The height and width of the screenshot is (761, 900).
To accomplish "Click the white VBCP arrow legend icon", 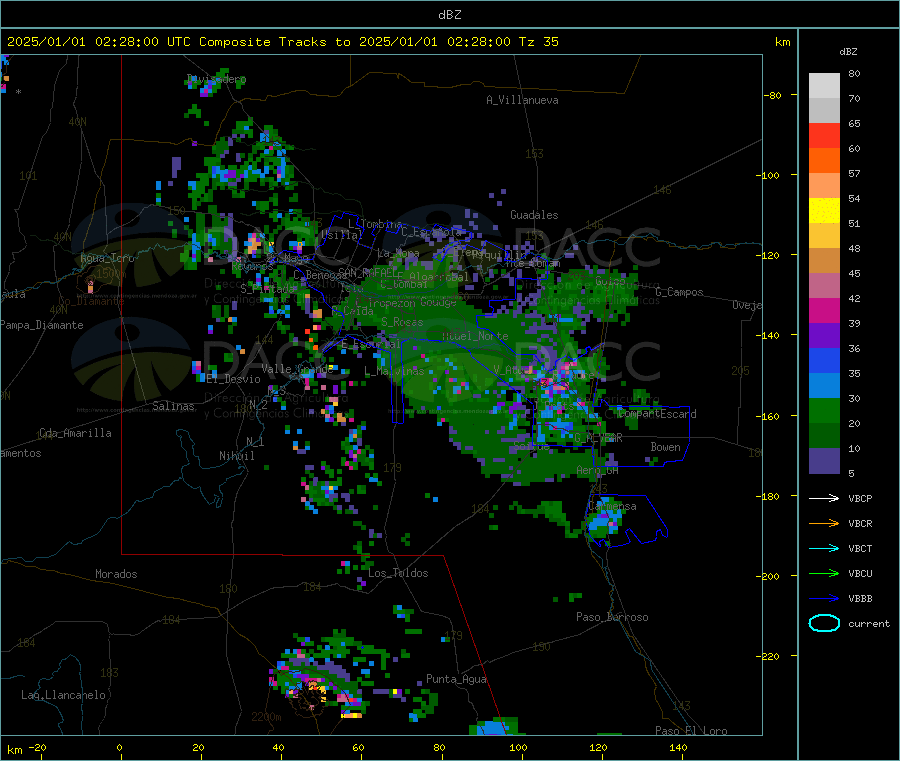I will (824, 498).
